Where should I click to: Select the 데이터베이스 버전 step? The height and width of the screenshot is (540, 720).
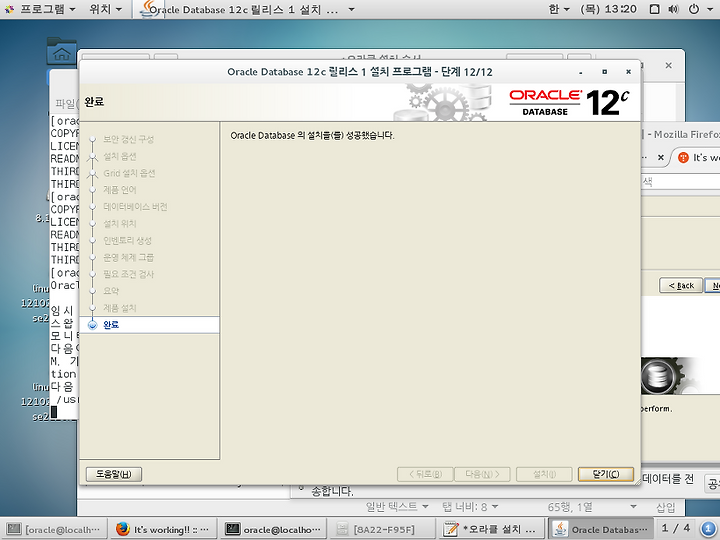point(135,207)
